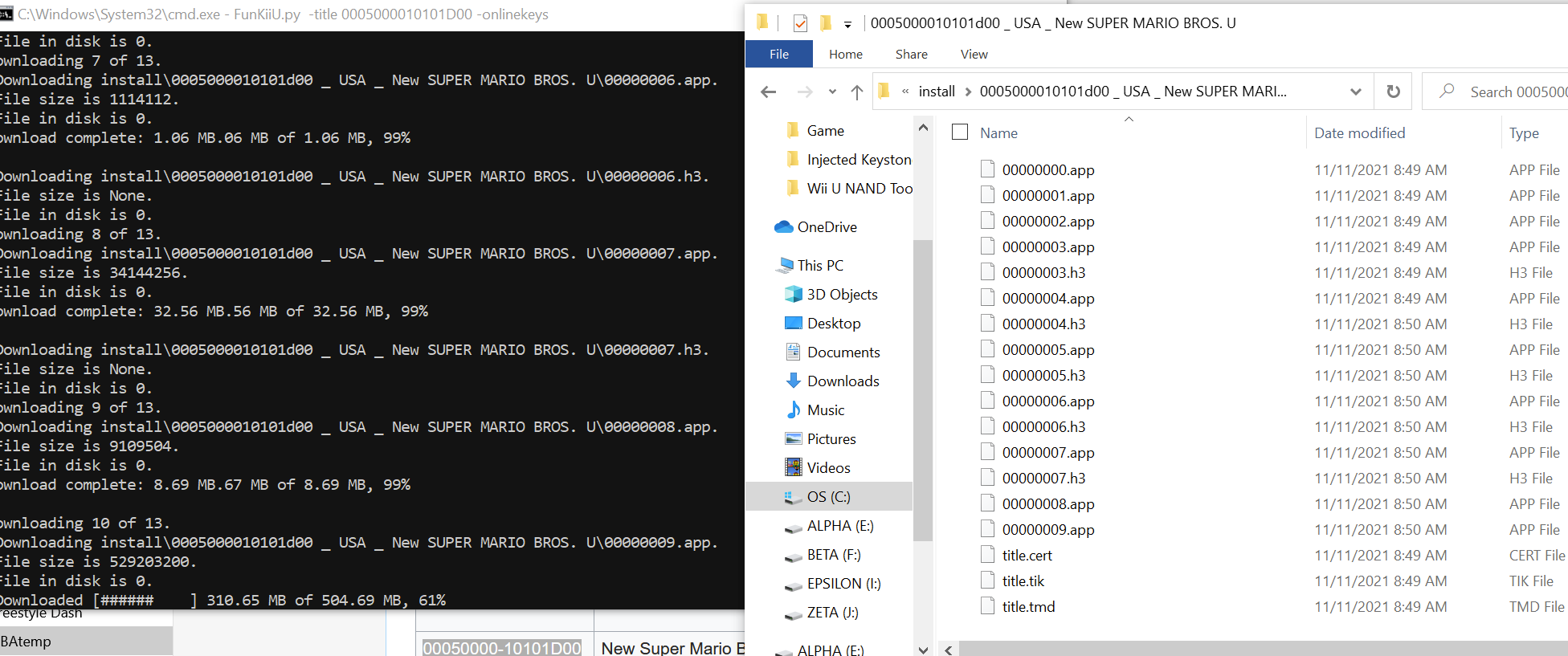Click the Forward arrow in File Explorer
This screenshot has width=1568, height=656.
click(x=804, y=92)
